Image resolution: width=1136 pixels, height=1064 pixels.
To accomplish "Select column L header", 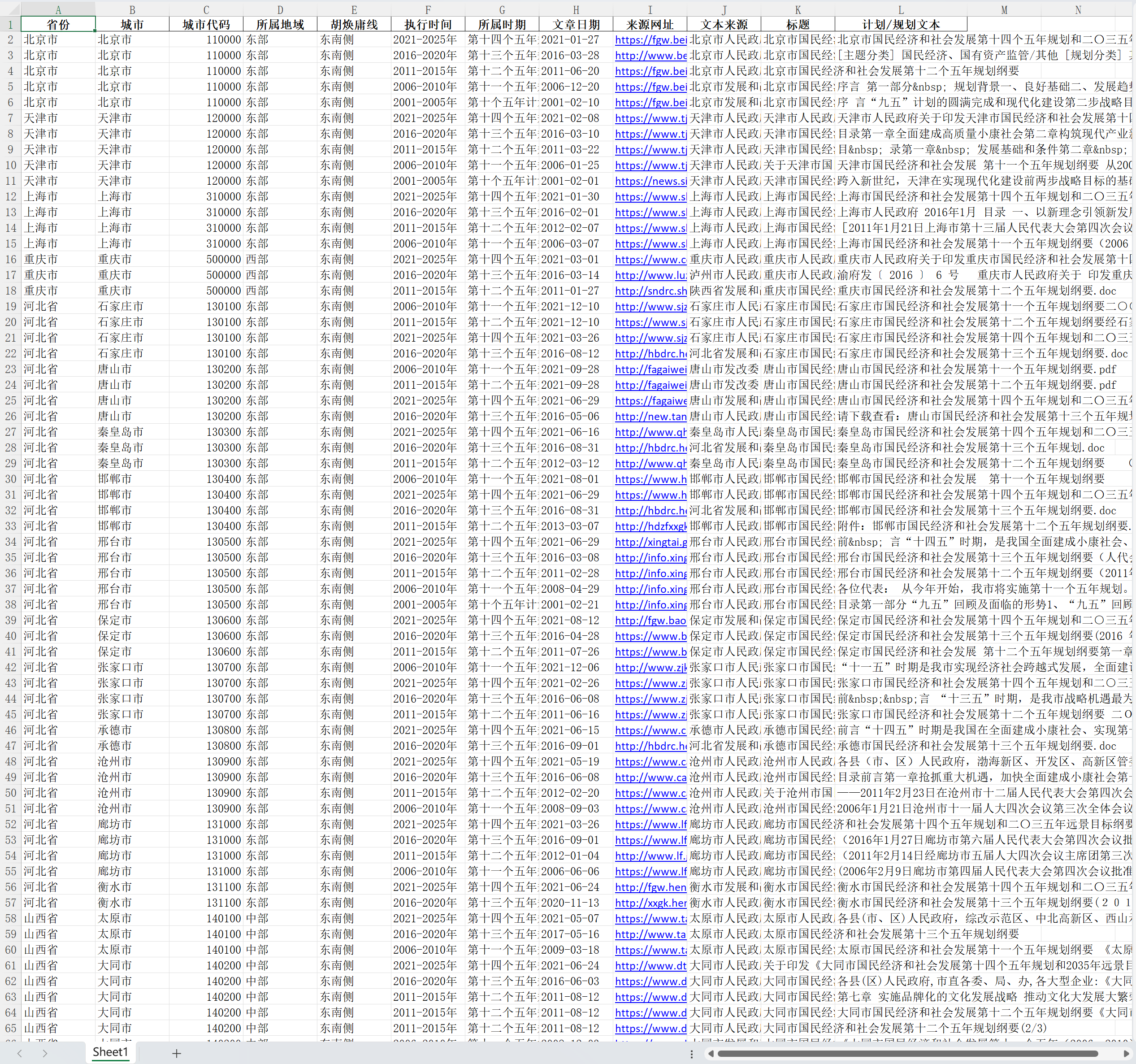I will click(901, 9).
